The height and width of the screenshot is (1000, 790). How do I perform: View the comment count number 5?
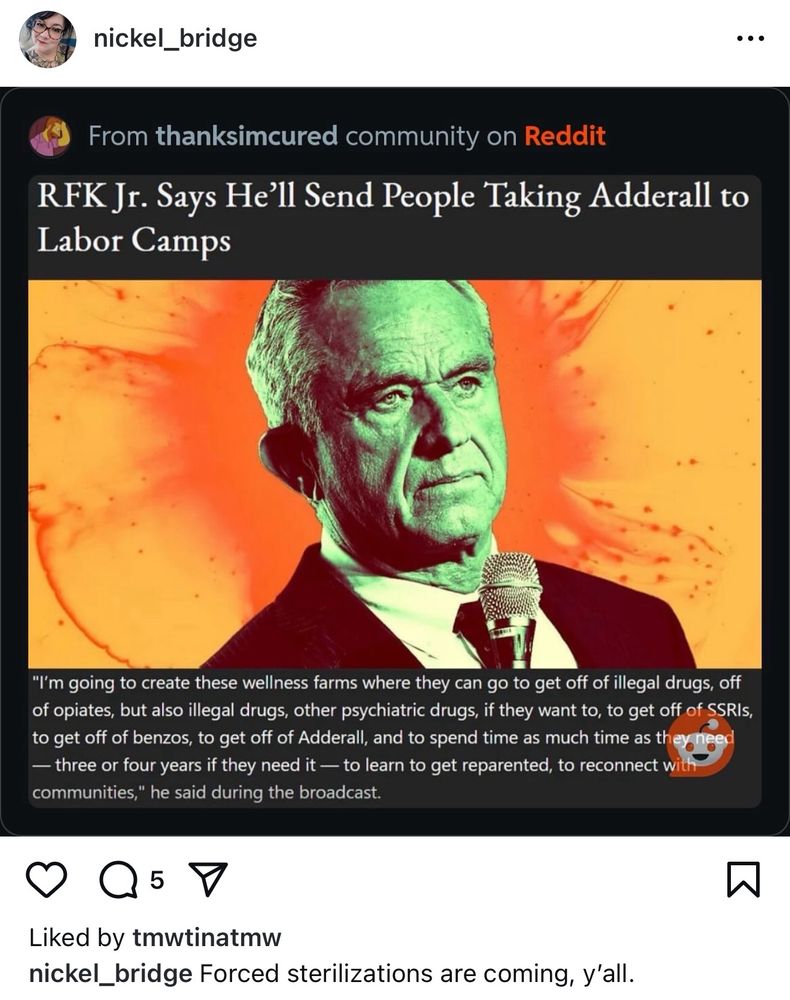157,880
